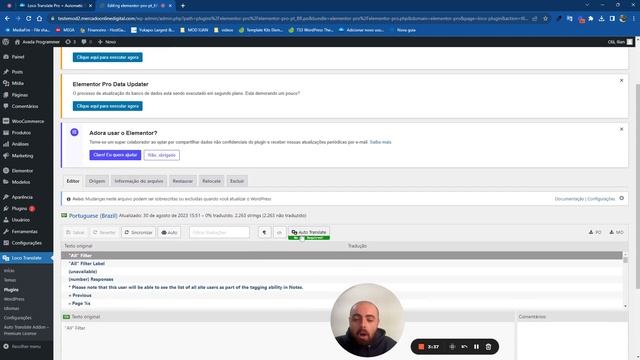
Task: Open WooCommerce in the sidebar
Action: (x=27, y=121)
